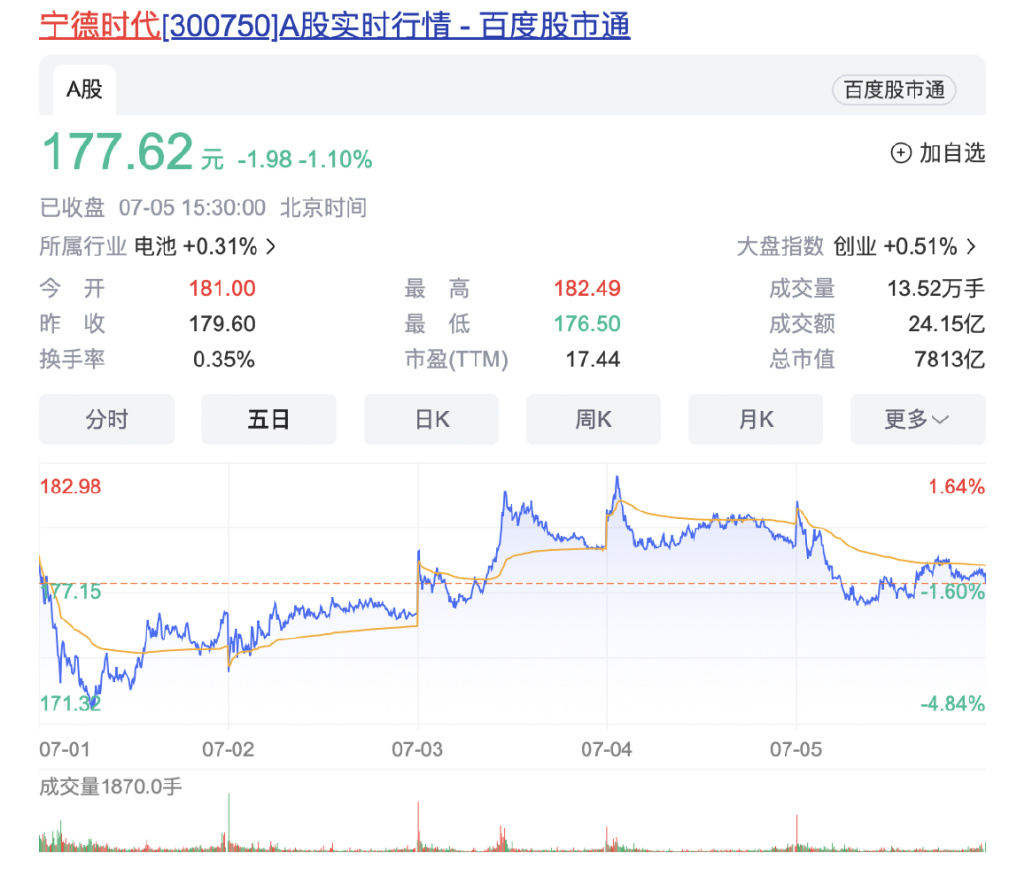This screenshot has width=1024, height=875.
Task: Click the 1.64% axis label
Action: click(957, 486)
